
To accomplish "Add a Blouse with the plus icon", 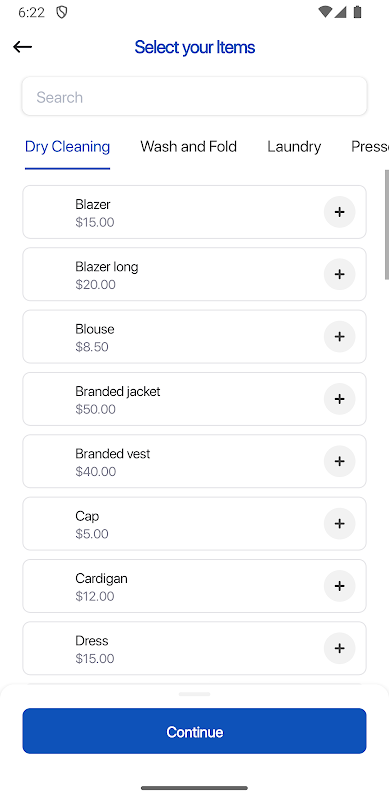I will pos(339,336).
